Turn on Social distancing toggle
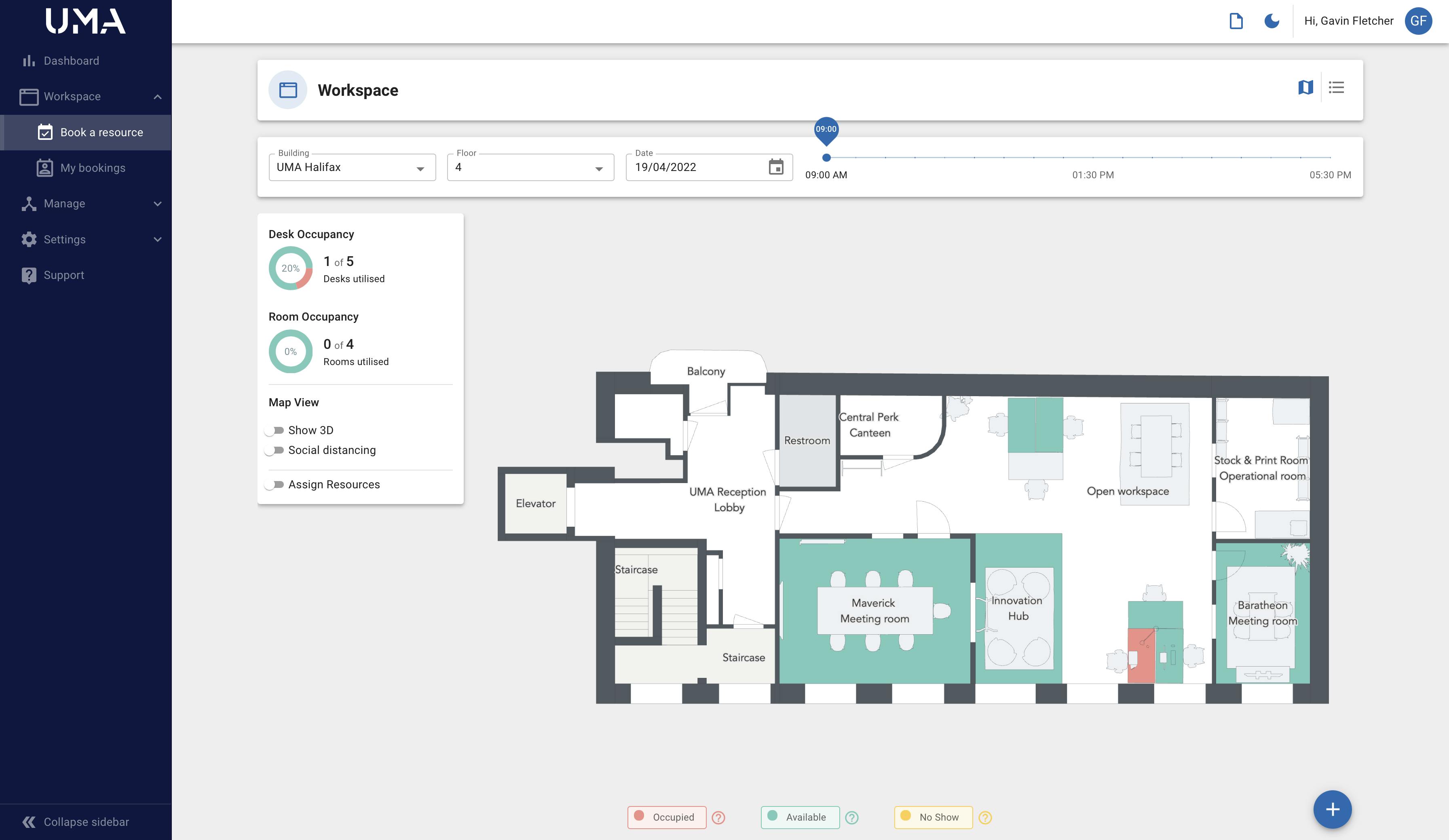 pyautogui.click(x=275, y=450)
